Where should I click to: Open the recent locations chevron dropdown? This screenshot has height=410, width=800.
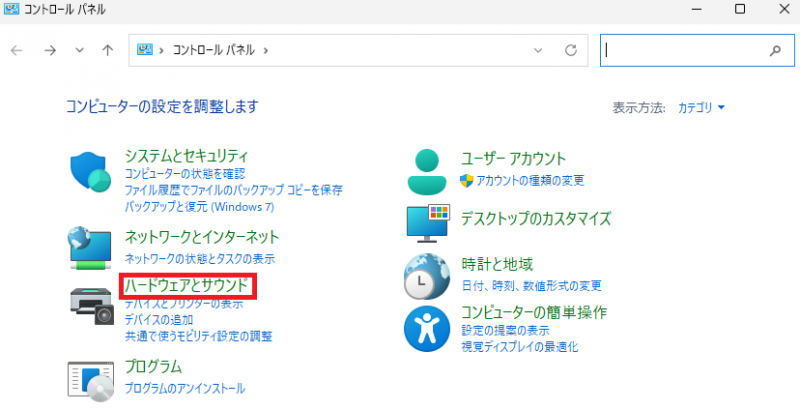(x=79, y=50)
